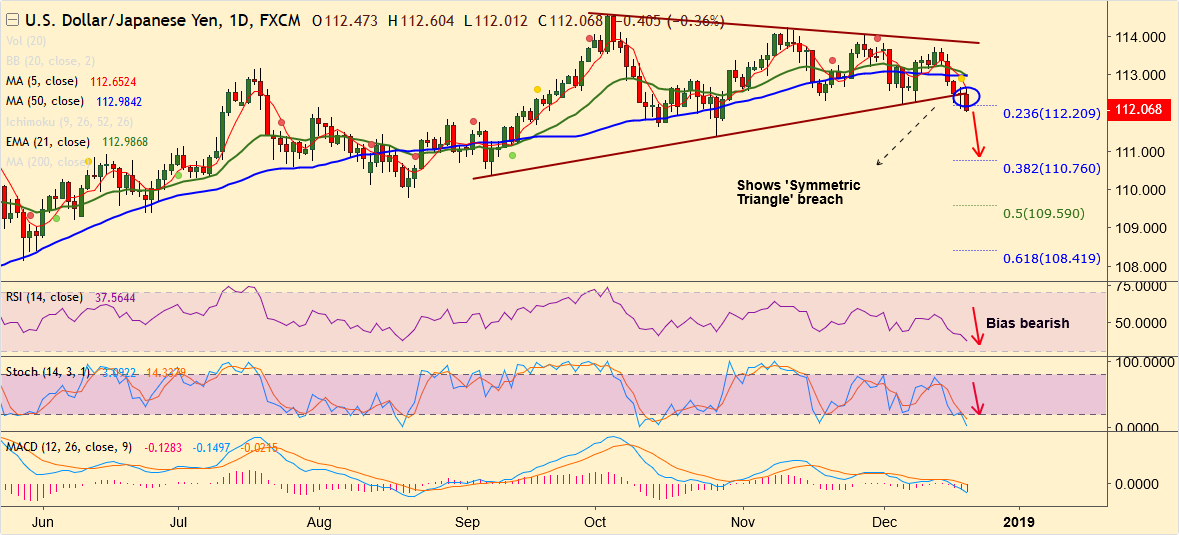1179x535 pixels.
Task: Click the red current price tag 112.068
Action: 1139,110
